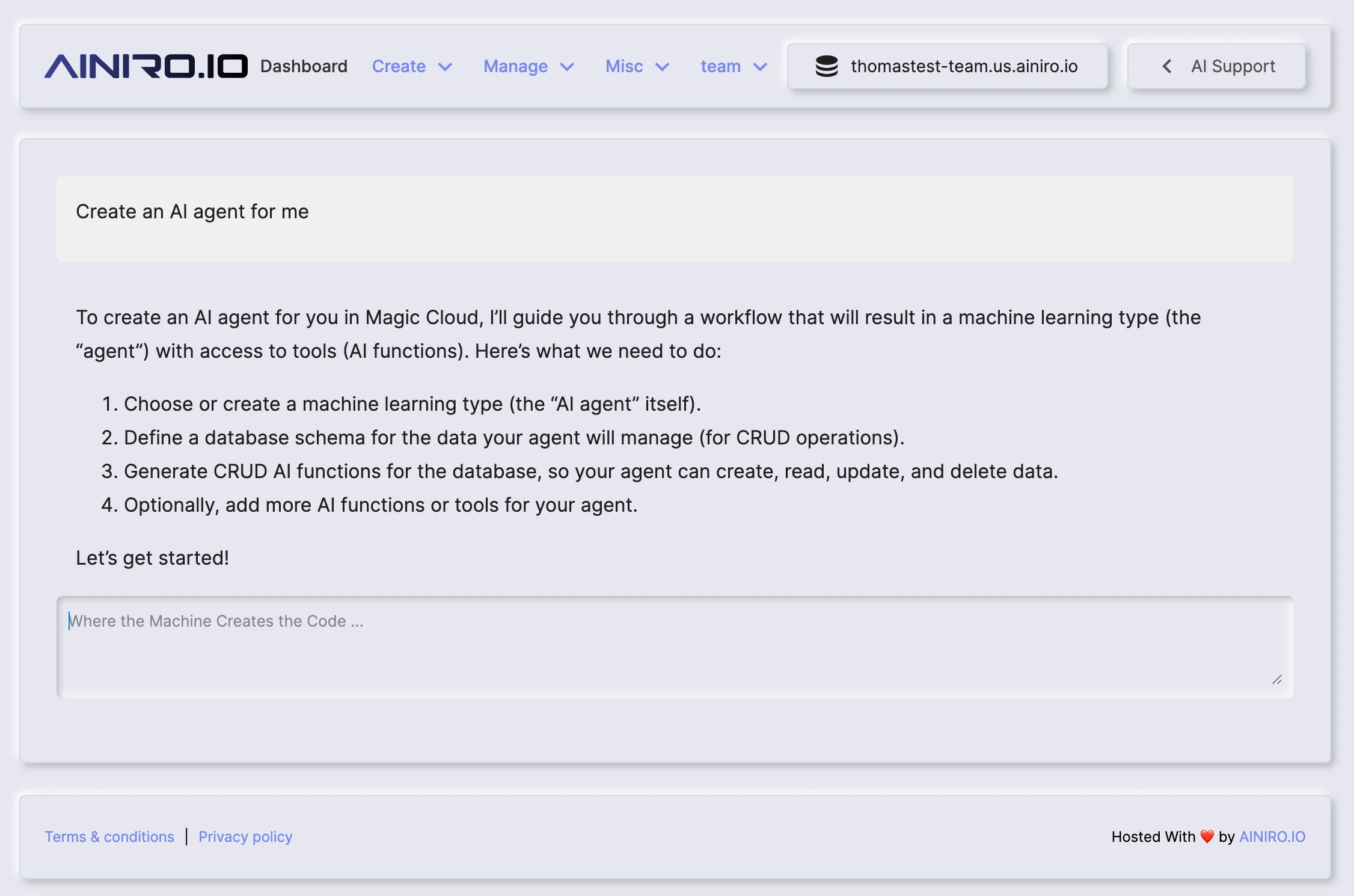Image resolution: width=1354 pixels, height=896 pixels.
Task: Click the Manage menu chevron icon
Action: tap(567, 67)
